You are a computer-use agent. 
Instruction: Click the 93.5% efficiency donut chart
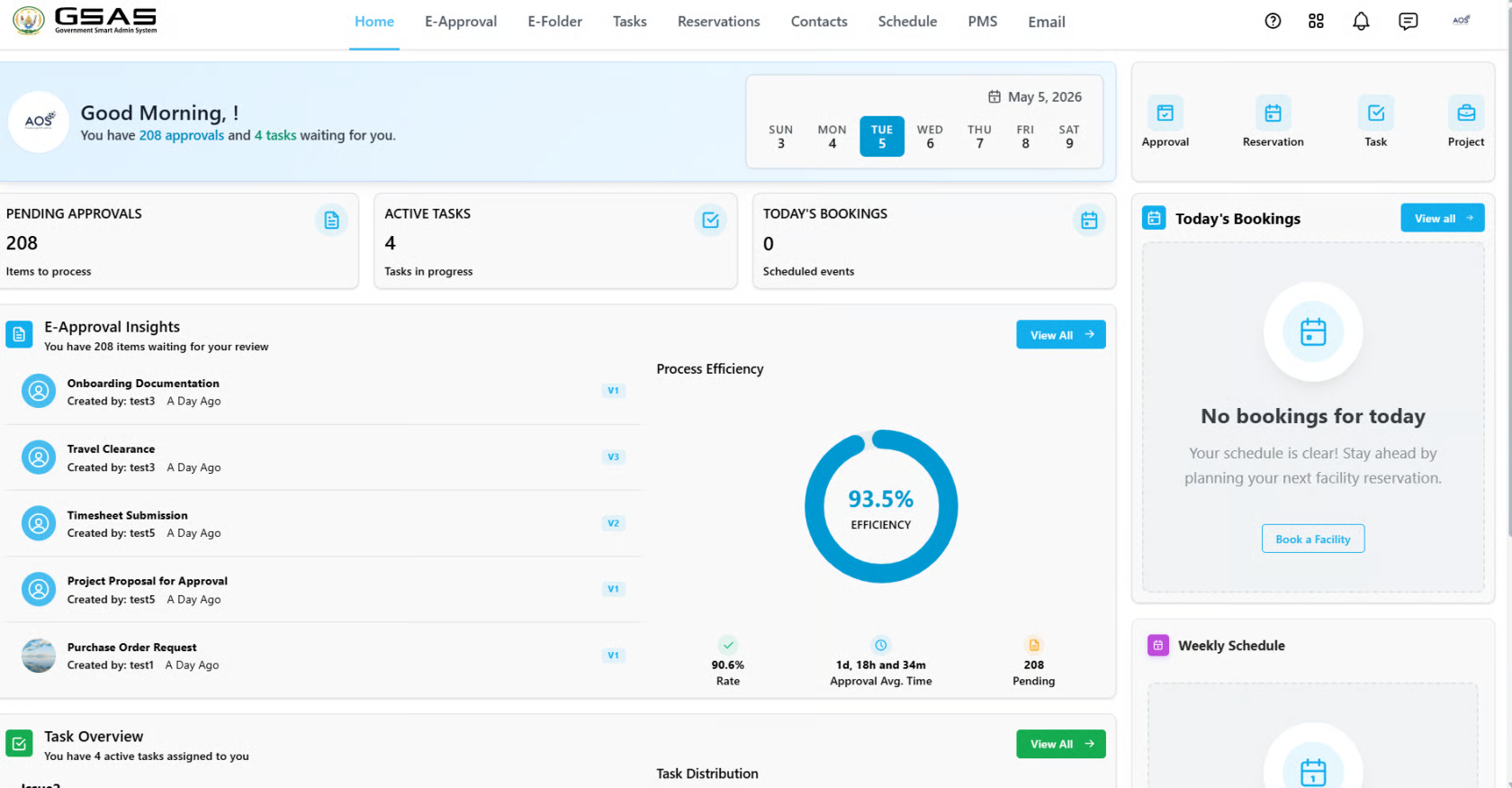tap(881, 506)
